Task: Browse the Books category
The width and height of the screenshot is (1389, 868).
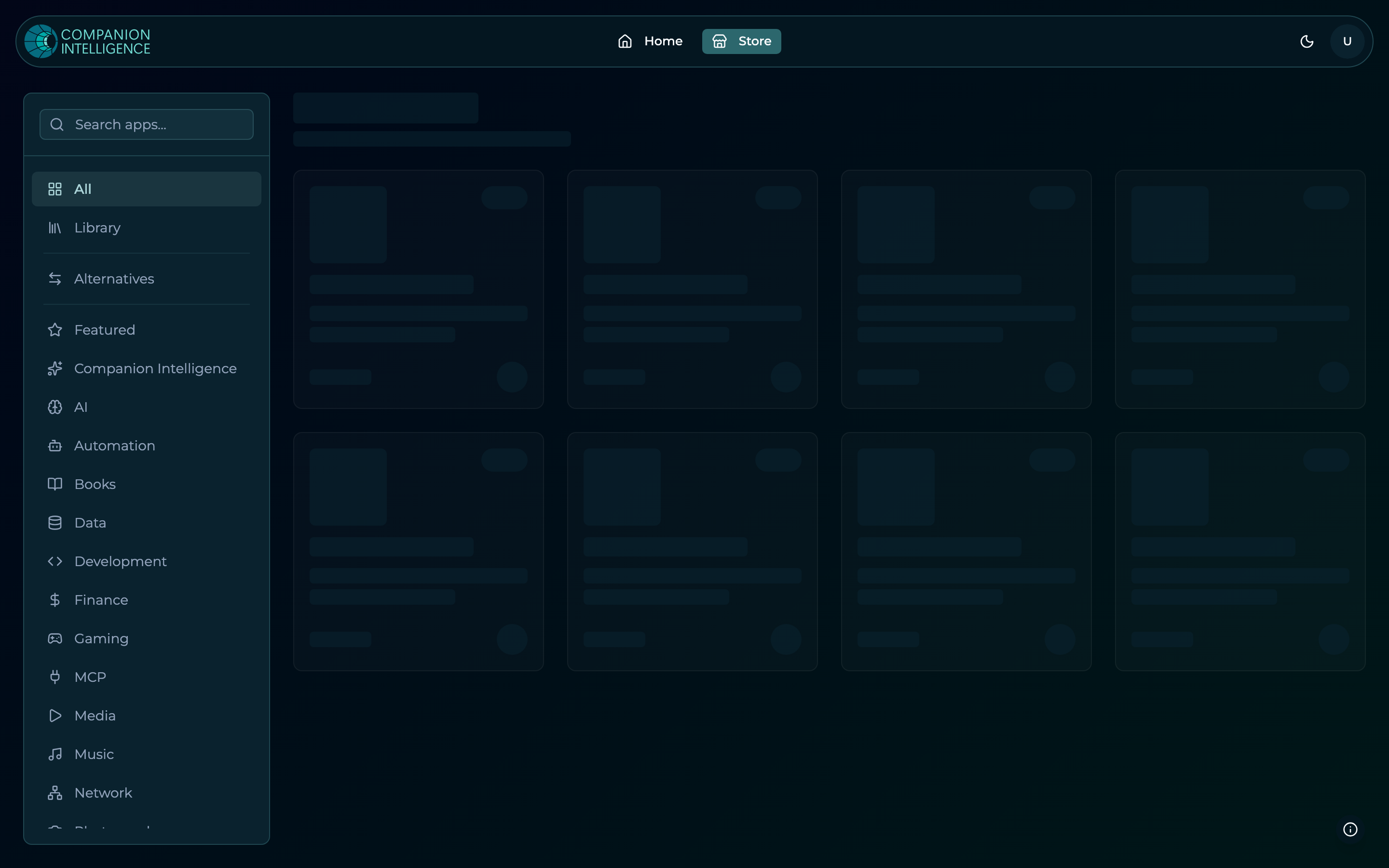Action: [146, 484]
